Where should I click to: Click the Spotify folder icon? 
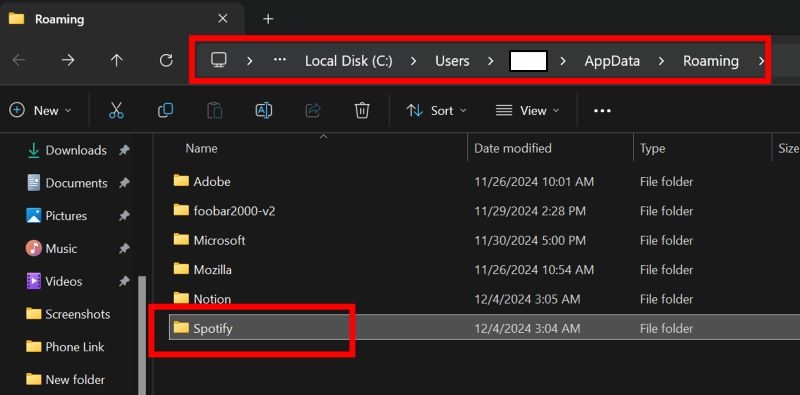coord(181,328)
